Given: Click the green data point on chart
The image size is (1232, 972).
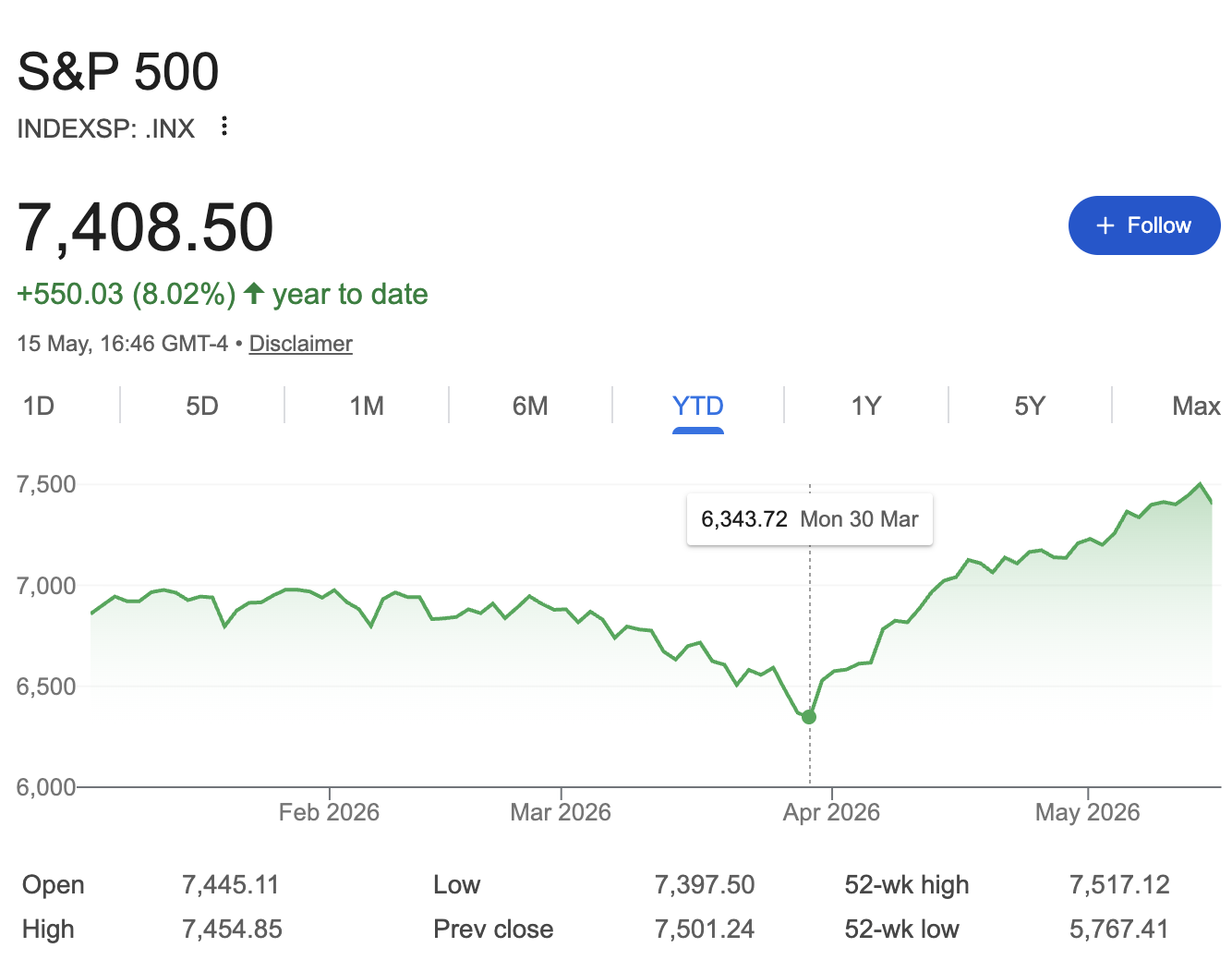Looking at the screenshot, I should click(809, 717).
